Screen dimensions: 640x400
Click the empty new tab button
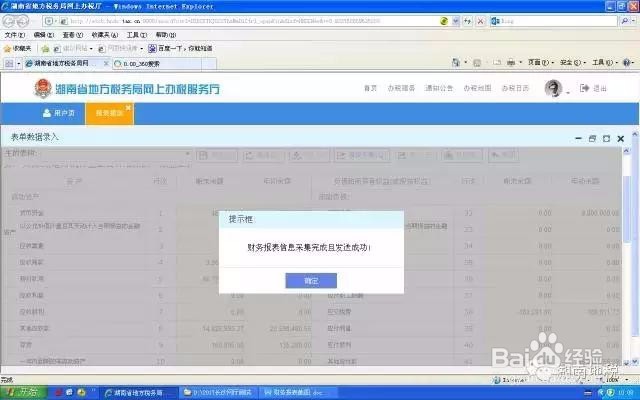(209, 64)
